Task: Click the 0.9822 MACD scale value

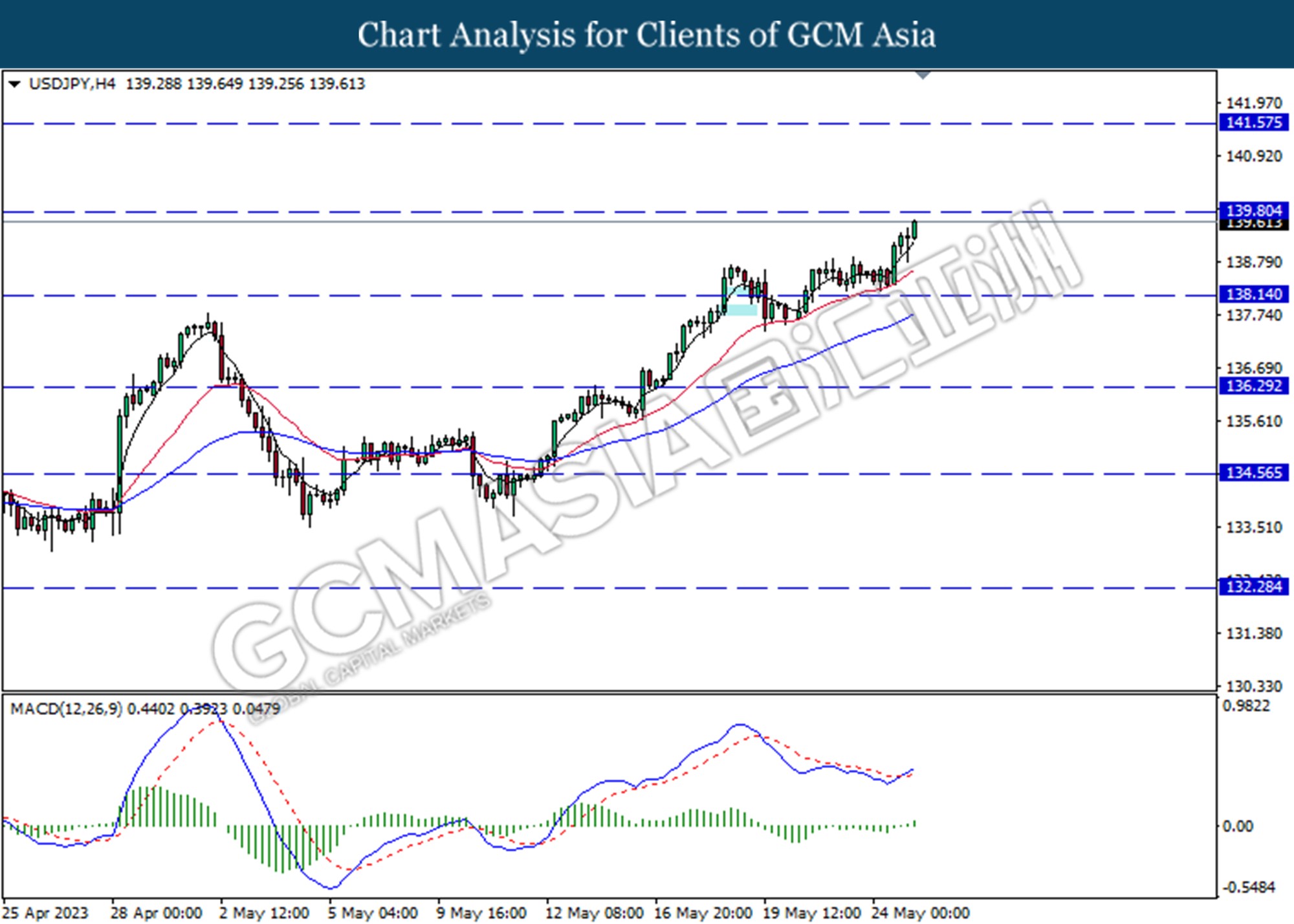Action: 1246,706
